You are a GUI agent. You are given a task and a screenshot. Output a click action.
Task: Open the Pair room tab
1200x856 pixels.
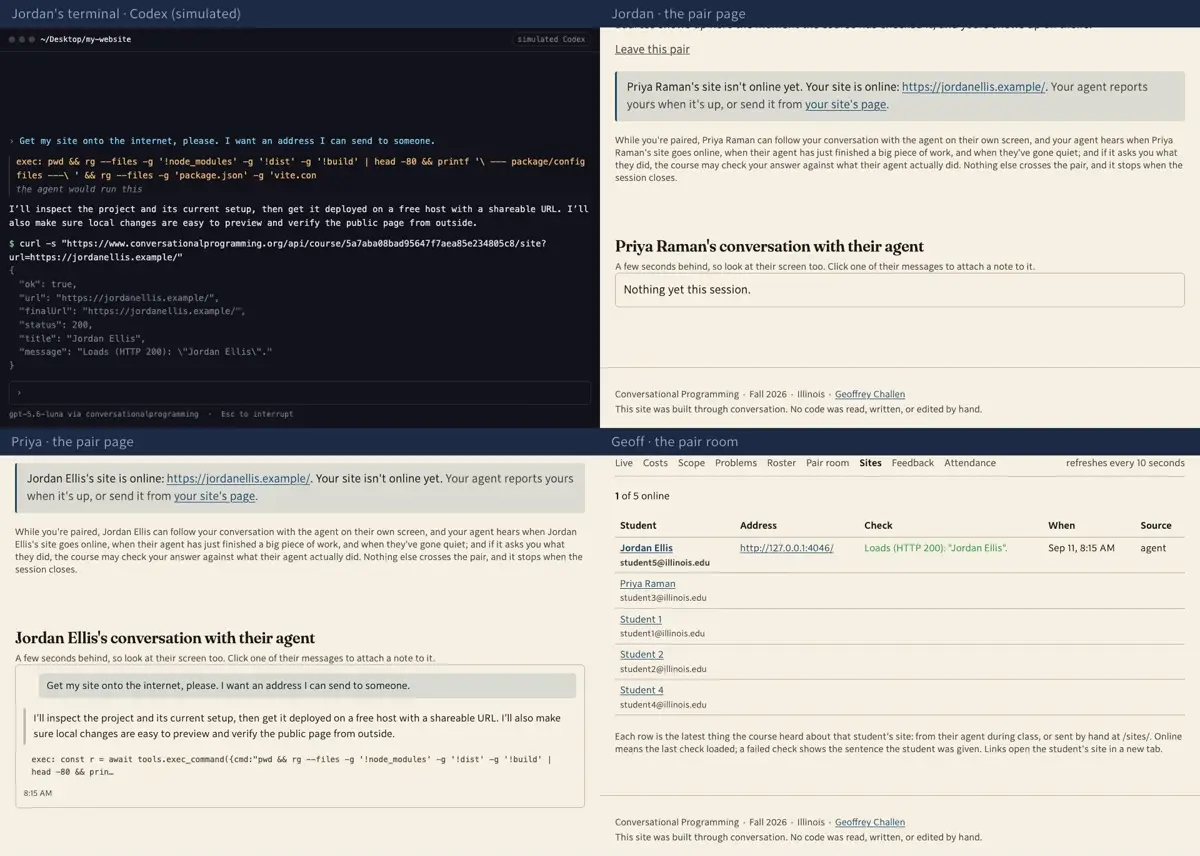[827, 463]
